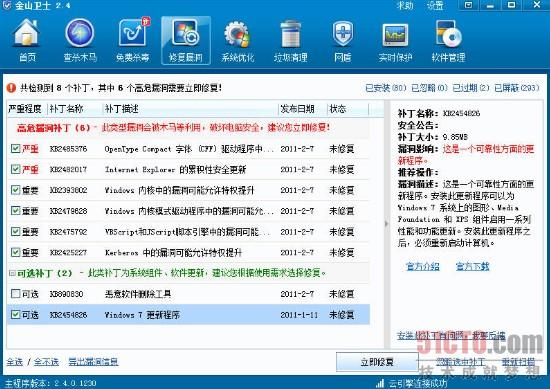Screen dimensions: 550x389
Task: Collapse the right details panel arrow
Action: click(387, 224)
